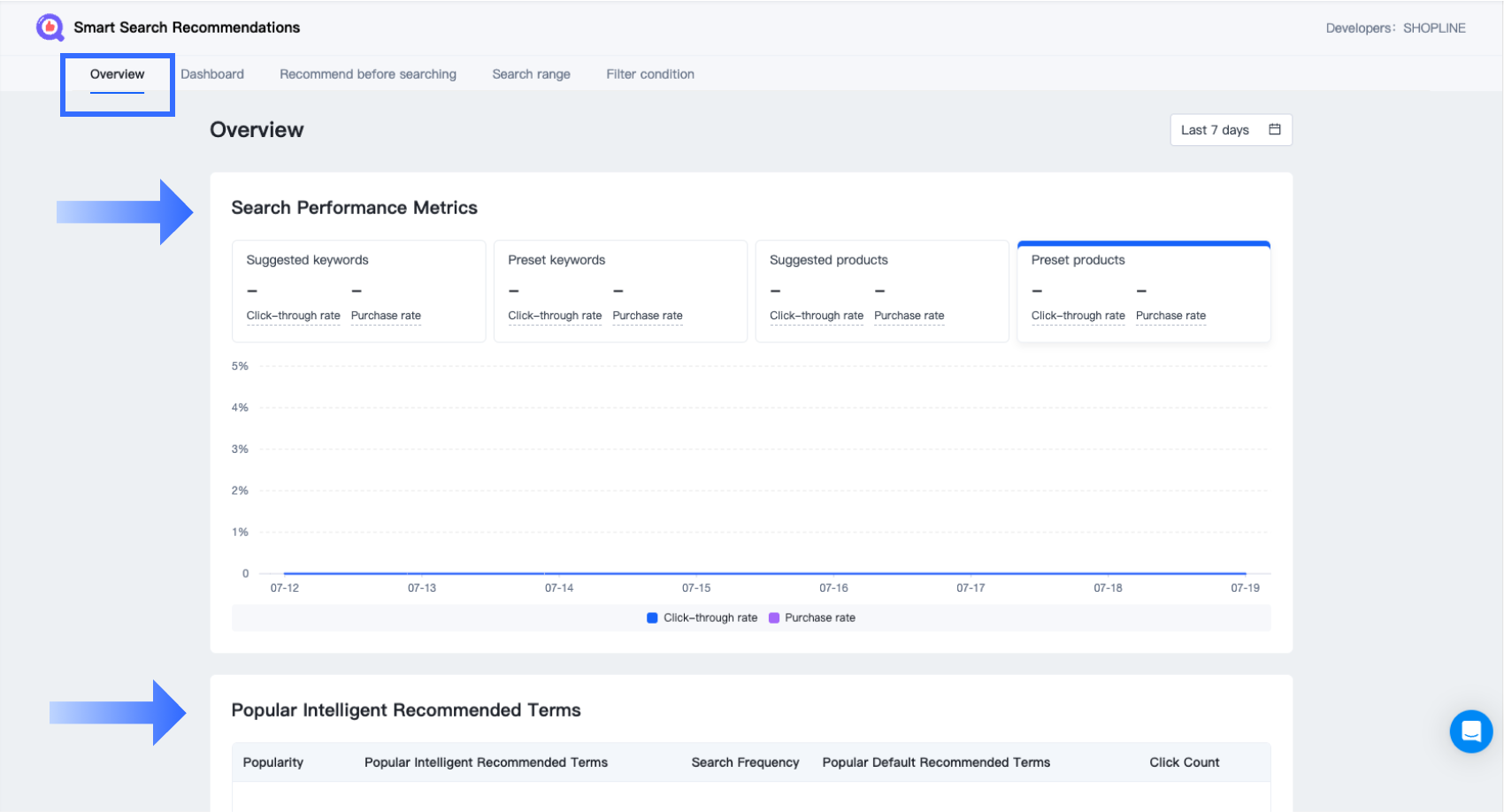Viewport: 1504px width, 812px height.
Task: Switch to the Dashboard tab
Action: [x=212, y=74]
